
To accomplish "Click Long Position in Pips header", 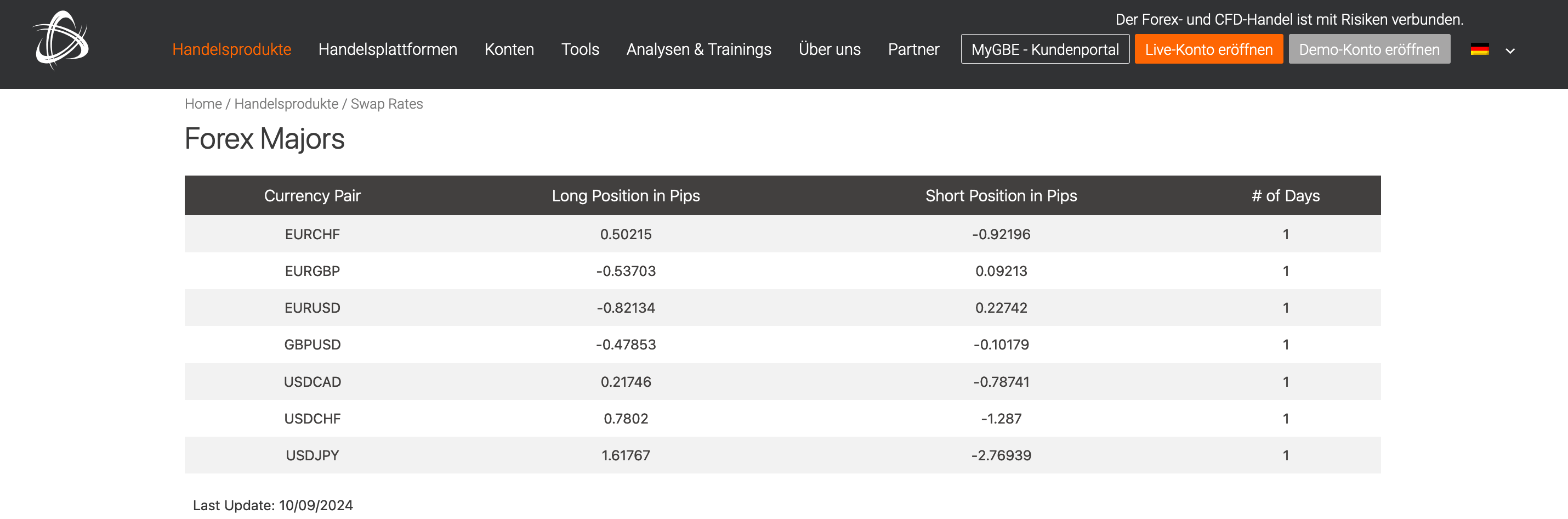I will click(x=626, y=195).
